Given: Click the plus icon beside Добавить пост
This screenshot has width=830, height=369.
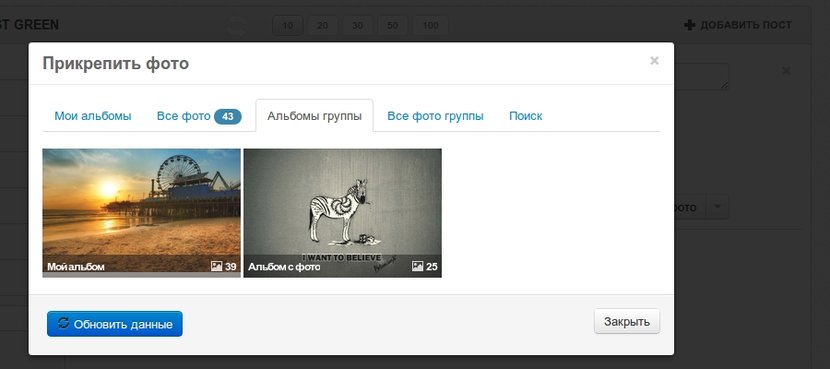Looking at the screenshot, I should (689, 25).
